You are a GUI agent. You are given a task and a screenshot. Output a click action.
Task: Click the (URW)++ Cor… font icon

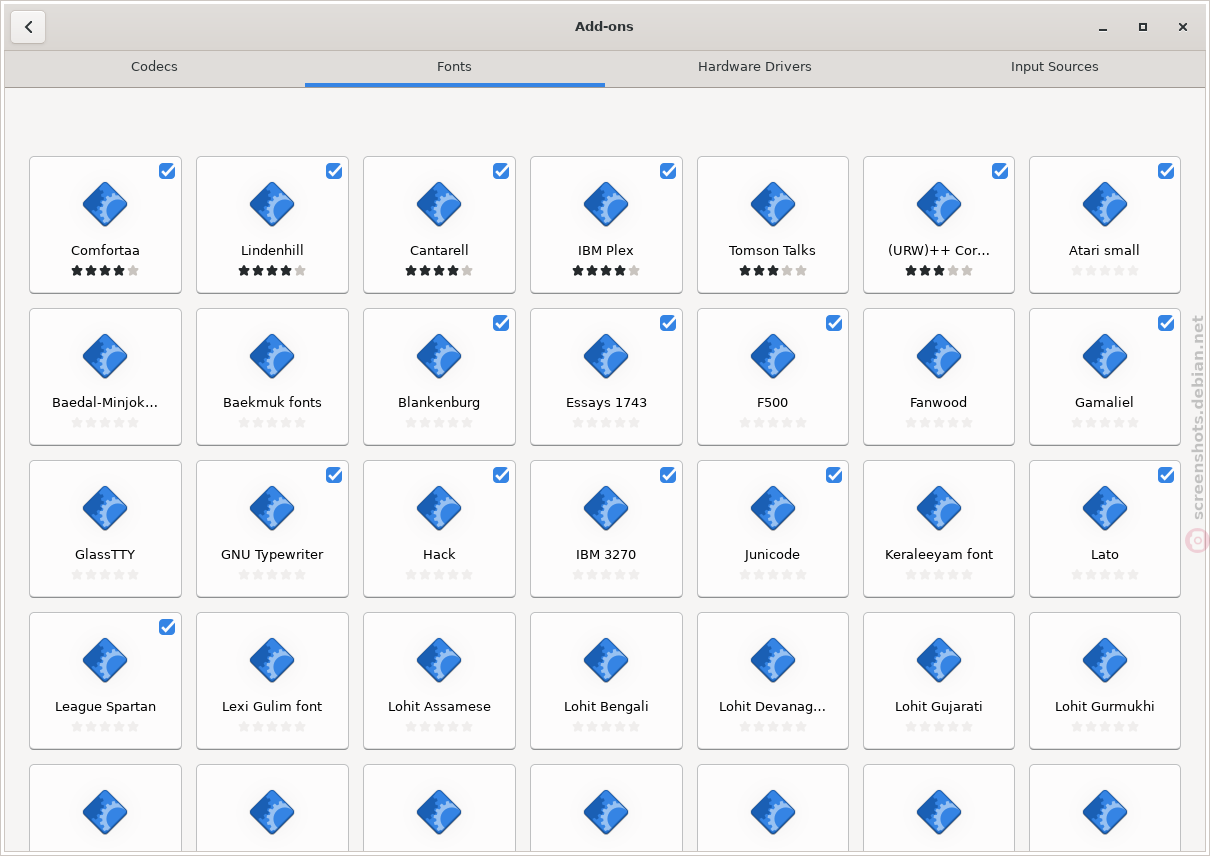[939, 205]
